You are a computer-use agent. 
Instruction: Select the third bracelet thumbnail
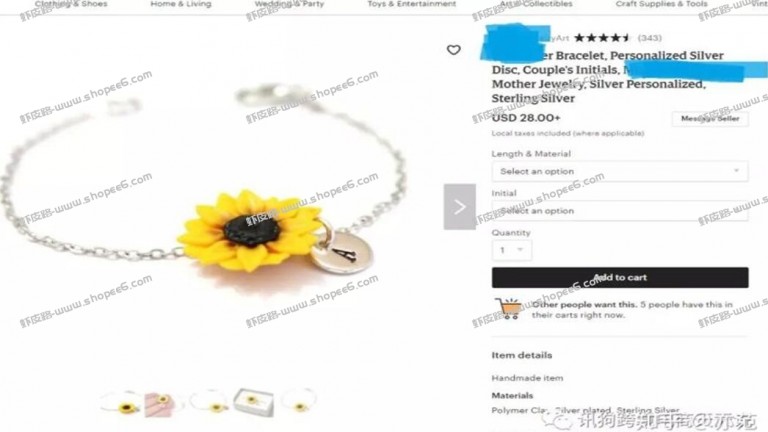pyautogui.click(x=209, y=402)
